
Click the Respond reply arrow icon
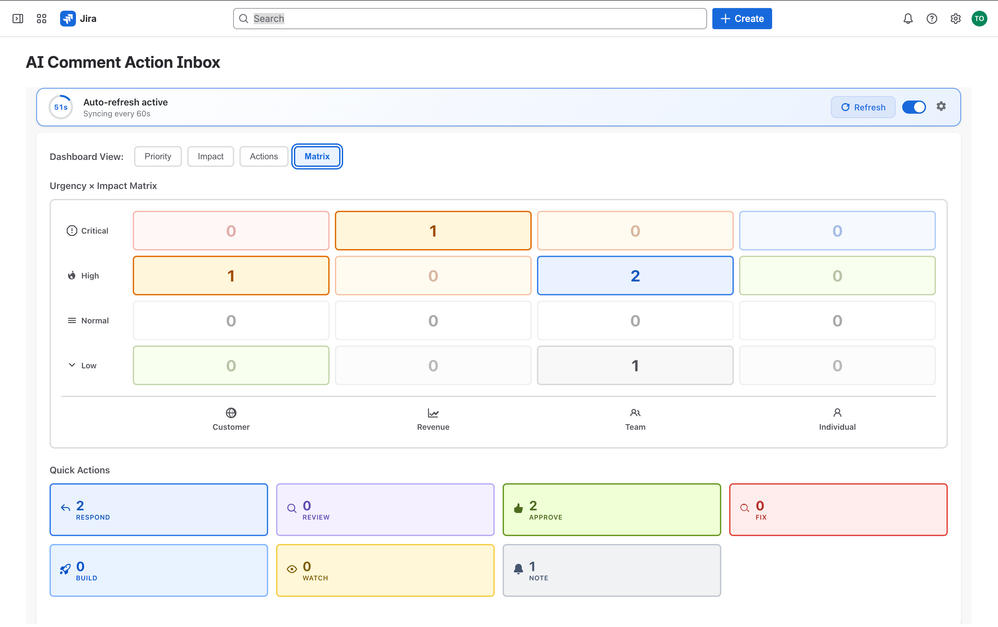(65, 508)
